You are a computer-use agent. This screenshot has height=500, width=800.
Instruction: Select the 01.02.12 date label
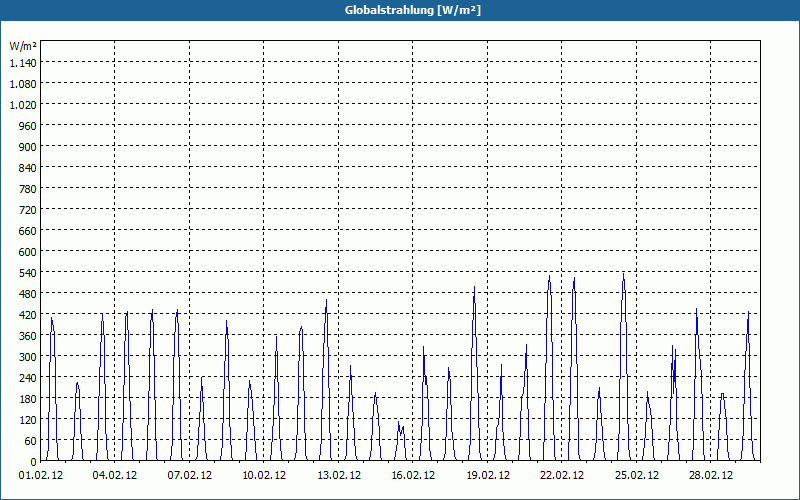pyautogui.click(x=41, y=476)
